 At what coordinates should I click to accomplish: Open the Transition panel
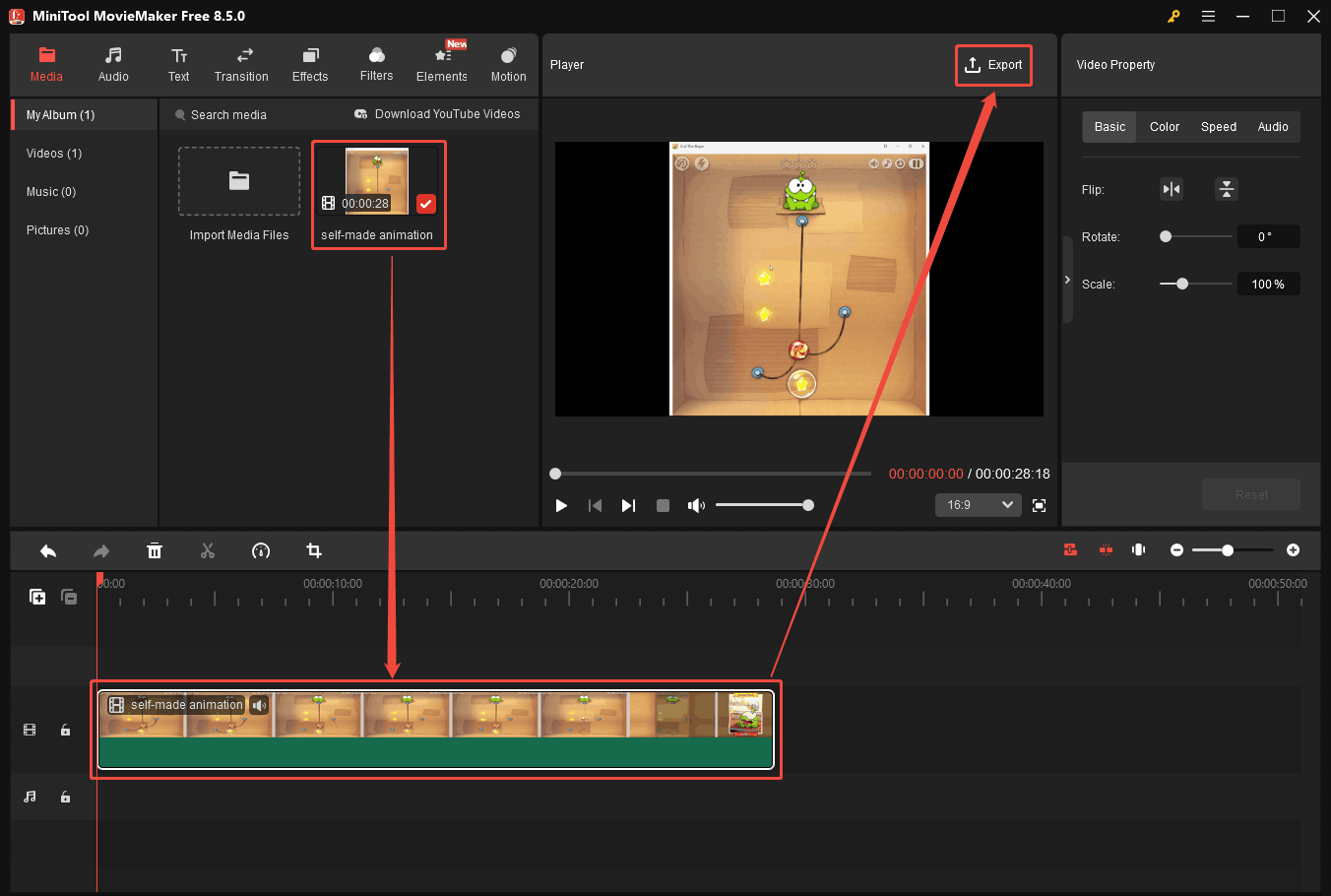point(241,64)
